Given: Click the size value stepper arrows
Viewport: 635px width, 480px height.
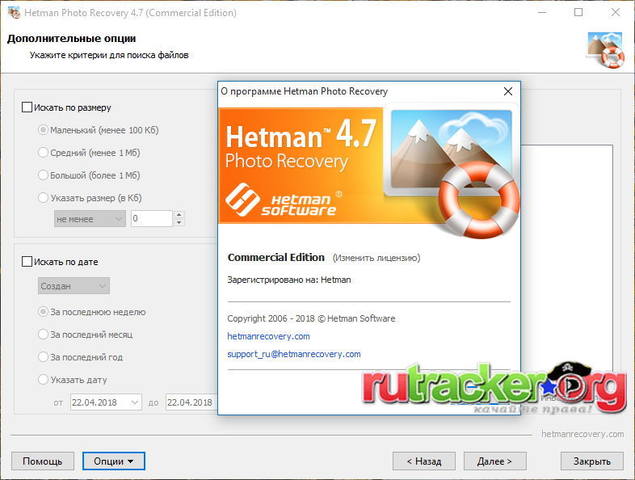Looking at the screenshot, I should click(x=179, y=218).
